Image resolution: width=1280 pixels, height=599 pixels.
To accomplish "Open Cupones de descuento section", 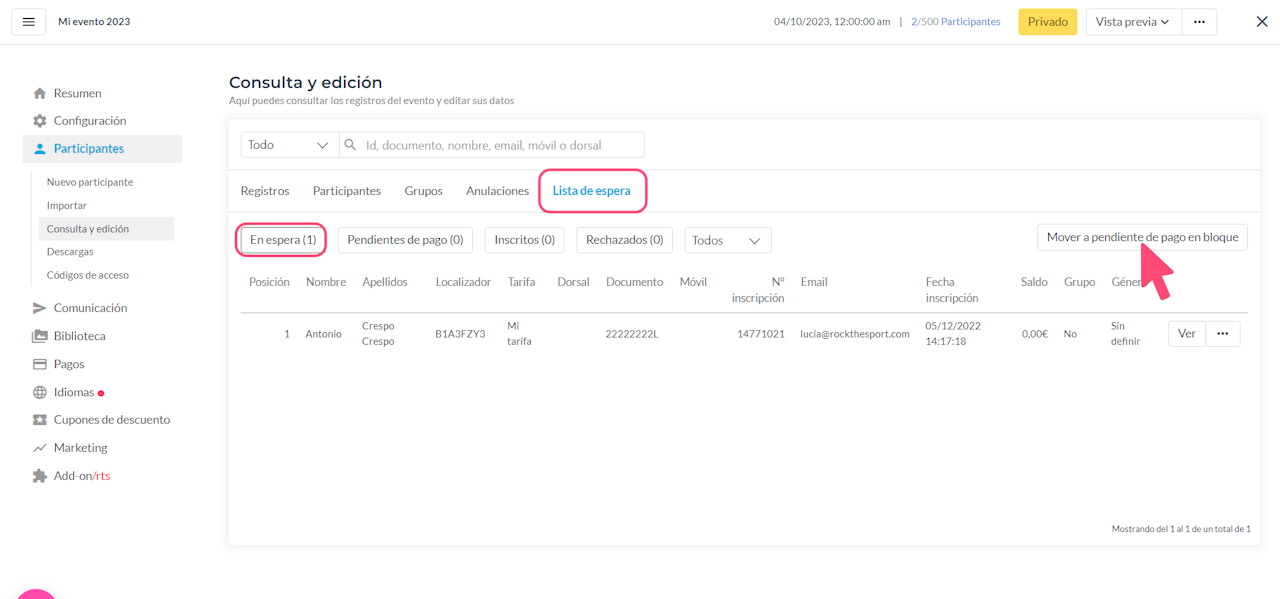I will 112,420.
